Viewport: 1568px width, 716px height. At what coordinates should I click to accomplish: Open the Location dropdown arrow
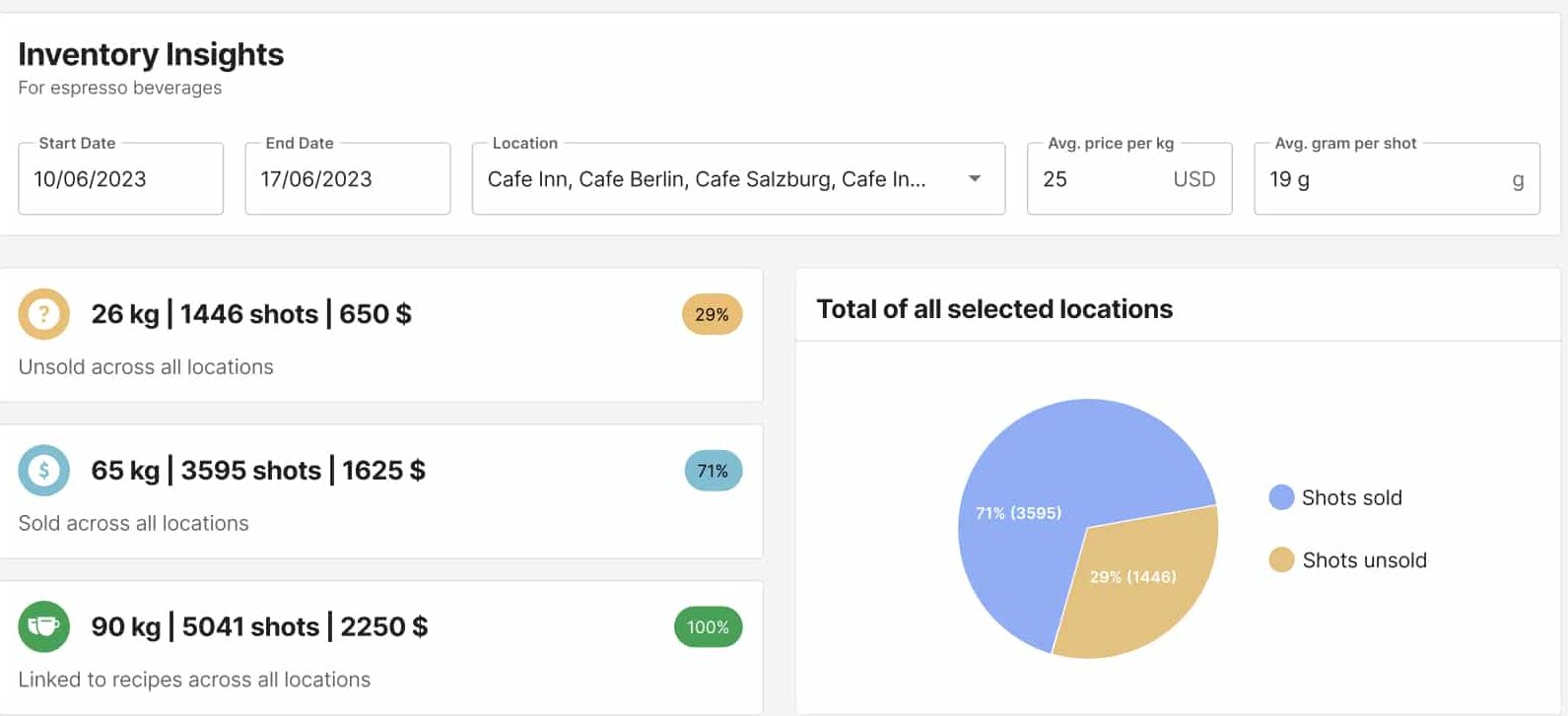(x=974, y=179)
